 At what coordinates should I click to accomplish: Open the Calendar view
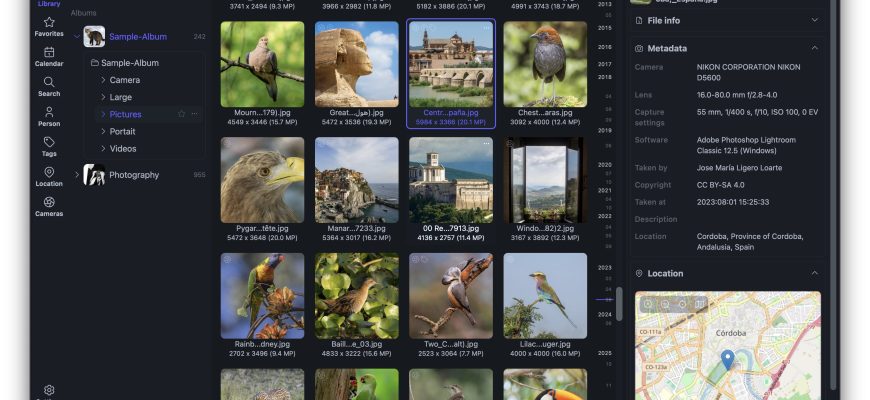coord(49,57)
